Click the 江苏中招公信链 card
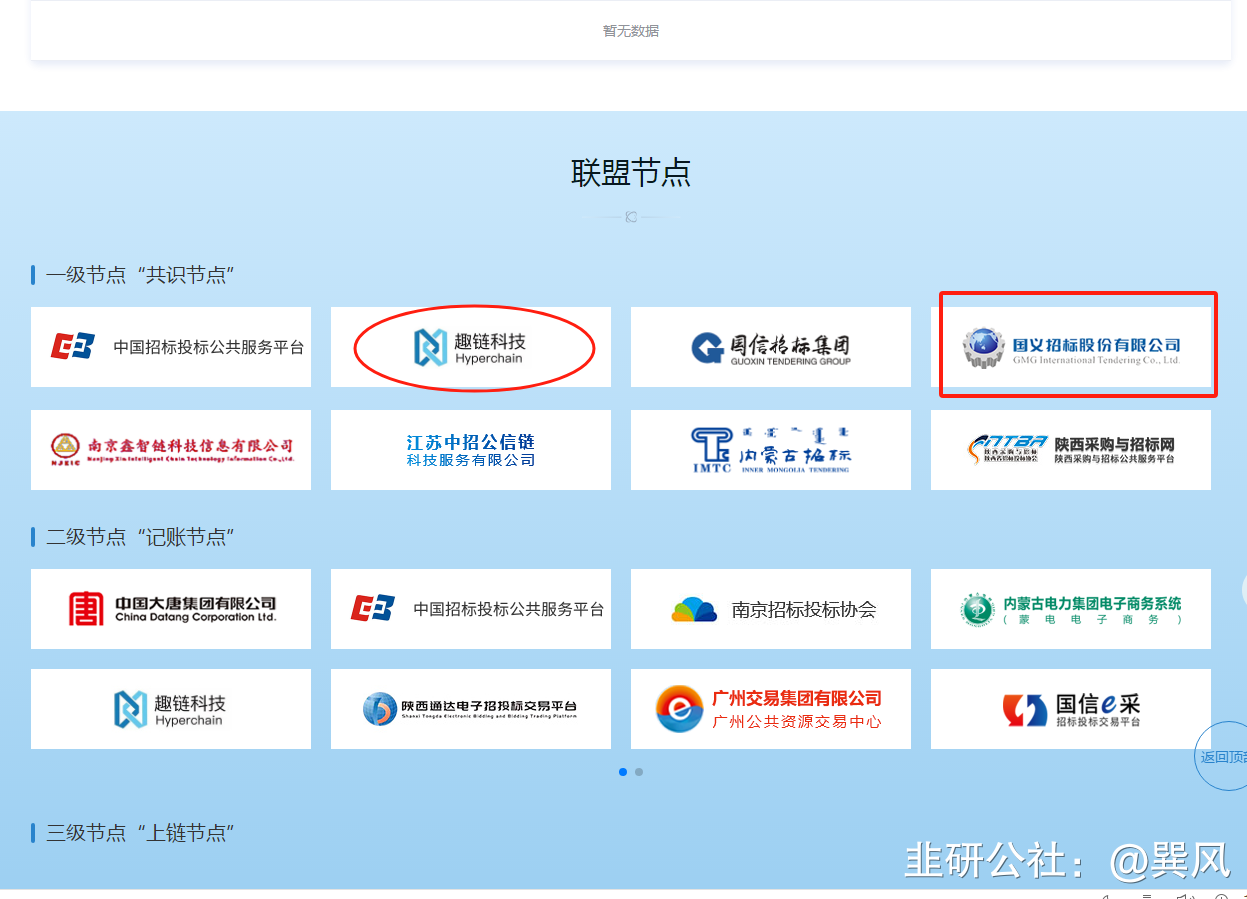Screen dimensions: 1247x899 coord(470,449)
